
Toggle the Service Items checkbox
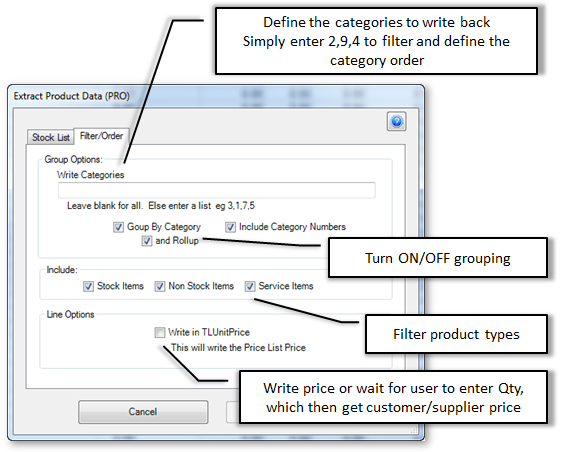click(x=250, y=286)
